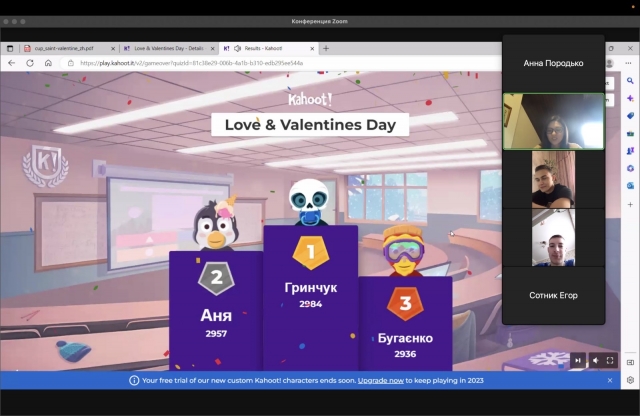Click the Конференция Zoom window title

click(x=320, y=21)
